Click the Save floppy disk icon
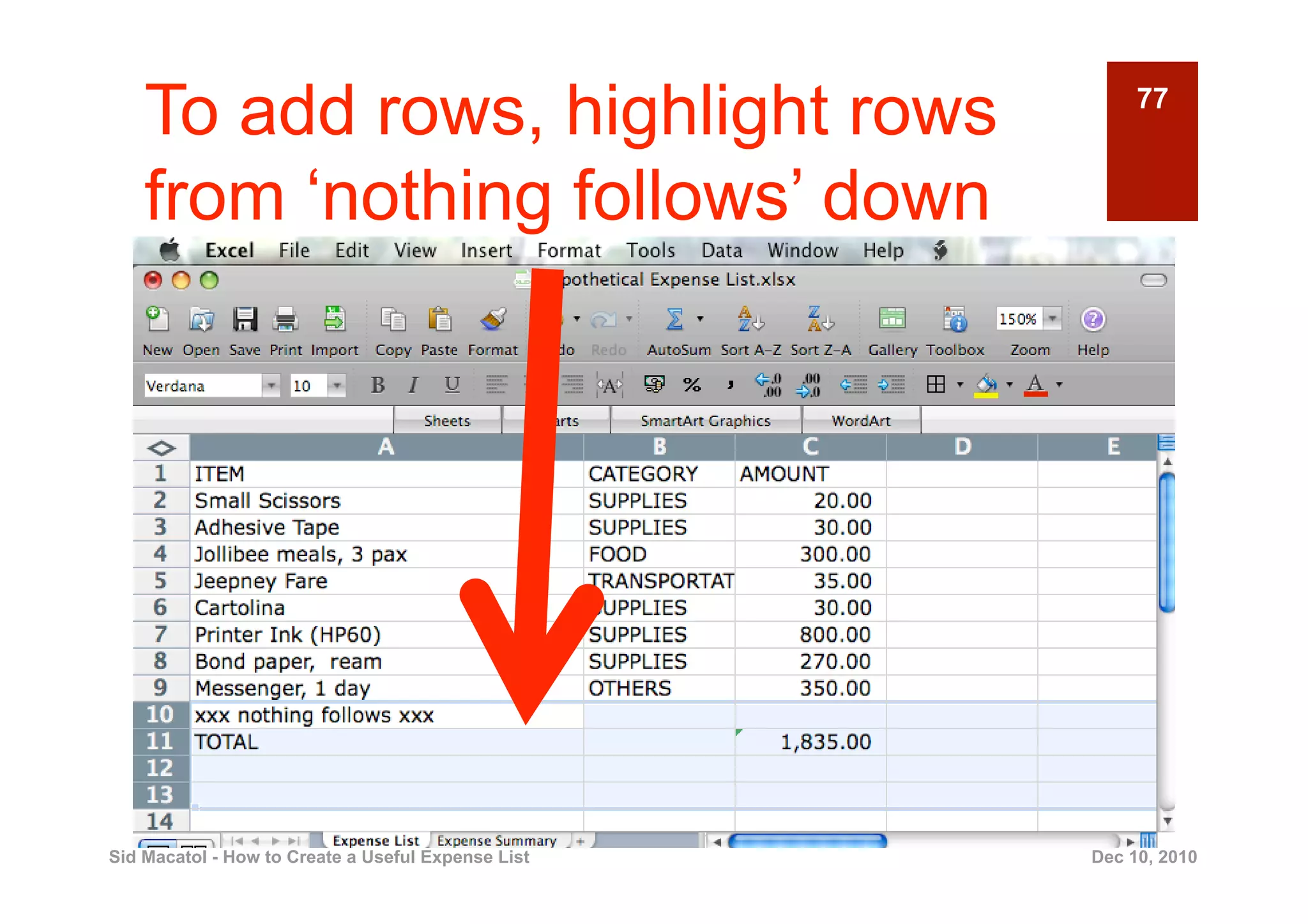 (245, 319)
